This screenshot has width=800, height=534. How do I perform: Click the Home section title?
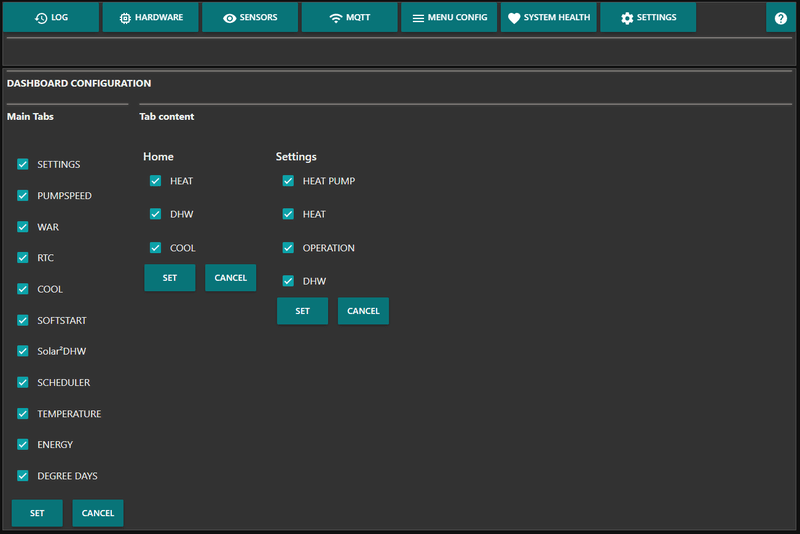[158, 157]
